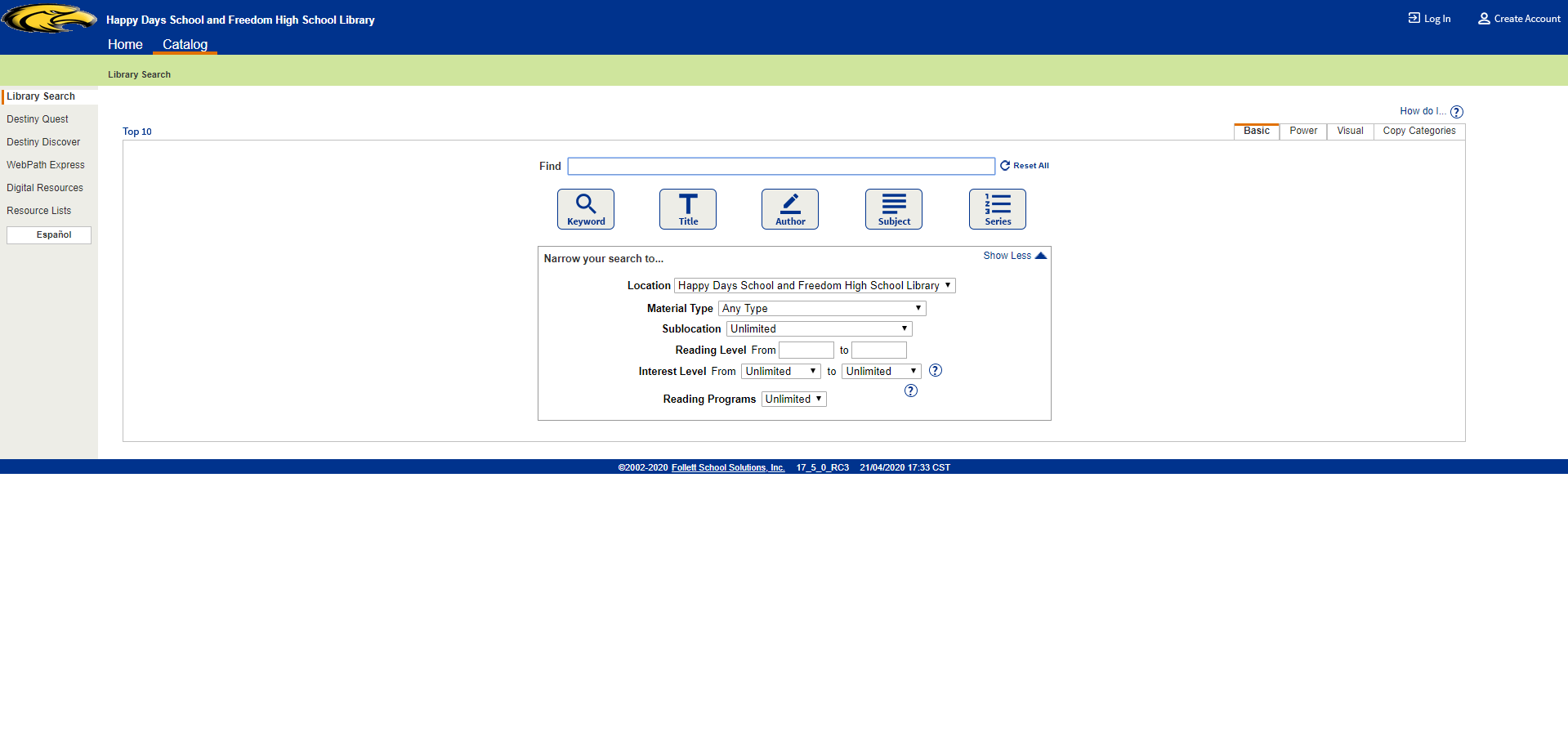
Task: Go to the Home tab
Action: tap(125, 45)
